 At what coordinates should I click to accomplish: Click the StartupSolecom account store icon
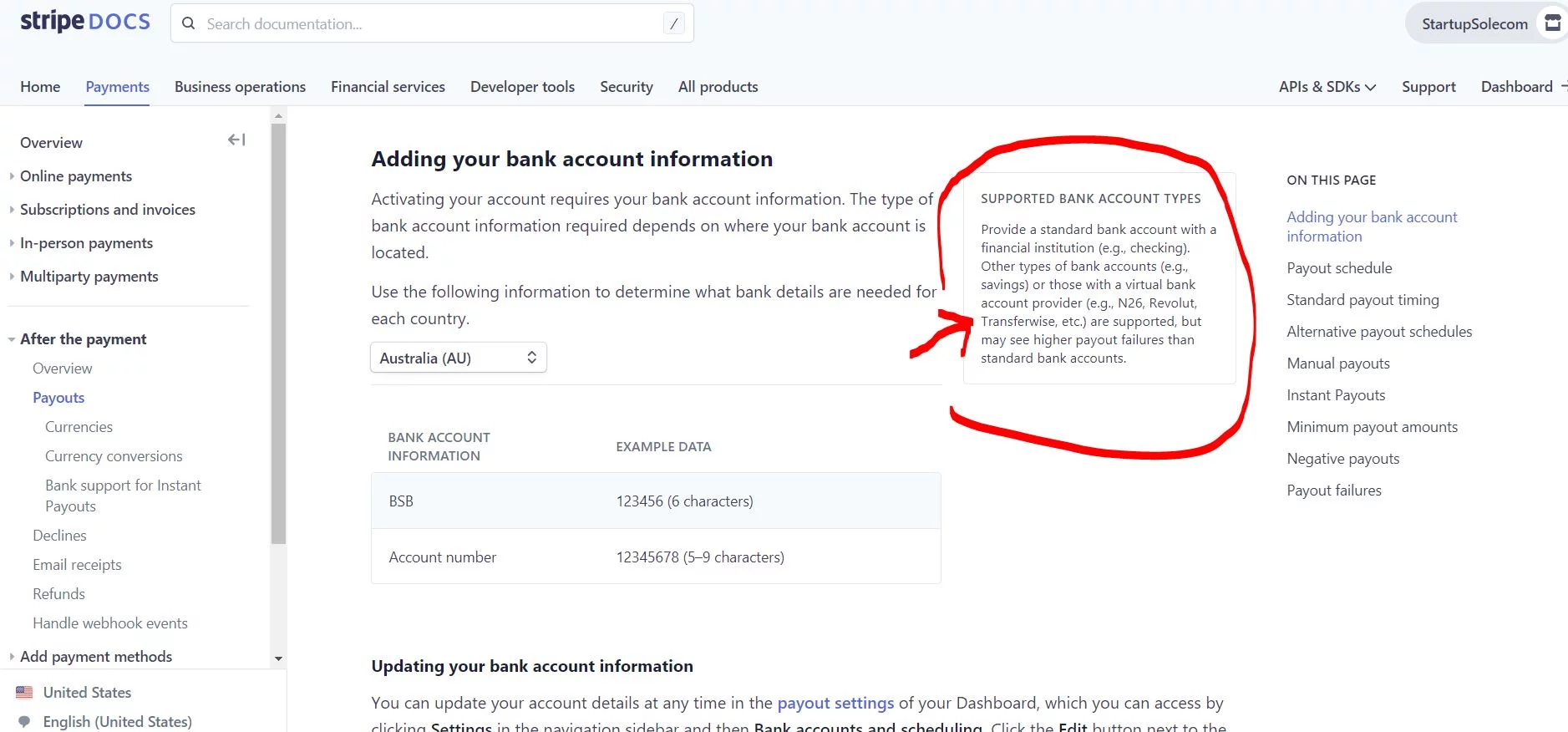click(x=1552, y=23)
